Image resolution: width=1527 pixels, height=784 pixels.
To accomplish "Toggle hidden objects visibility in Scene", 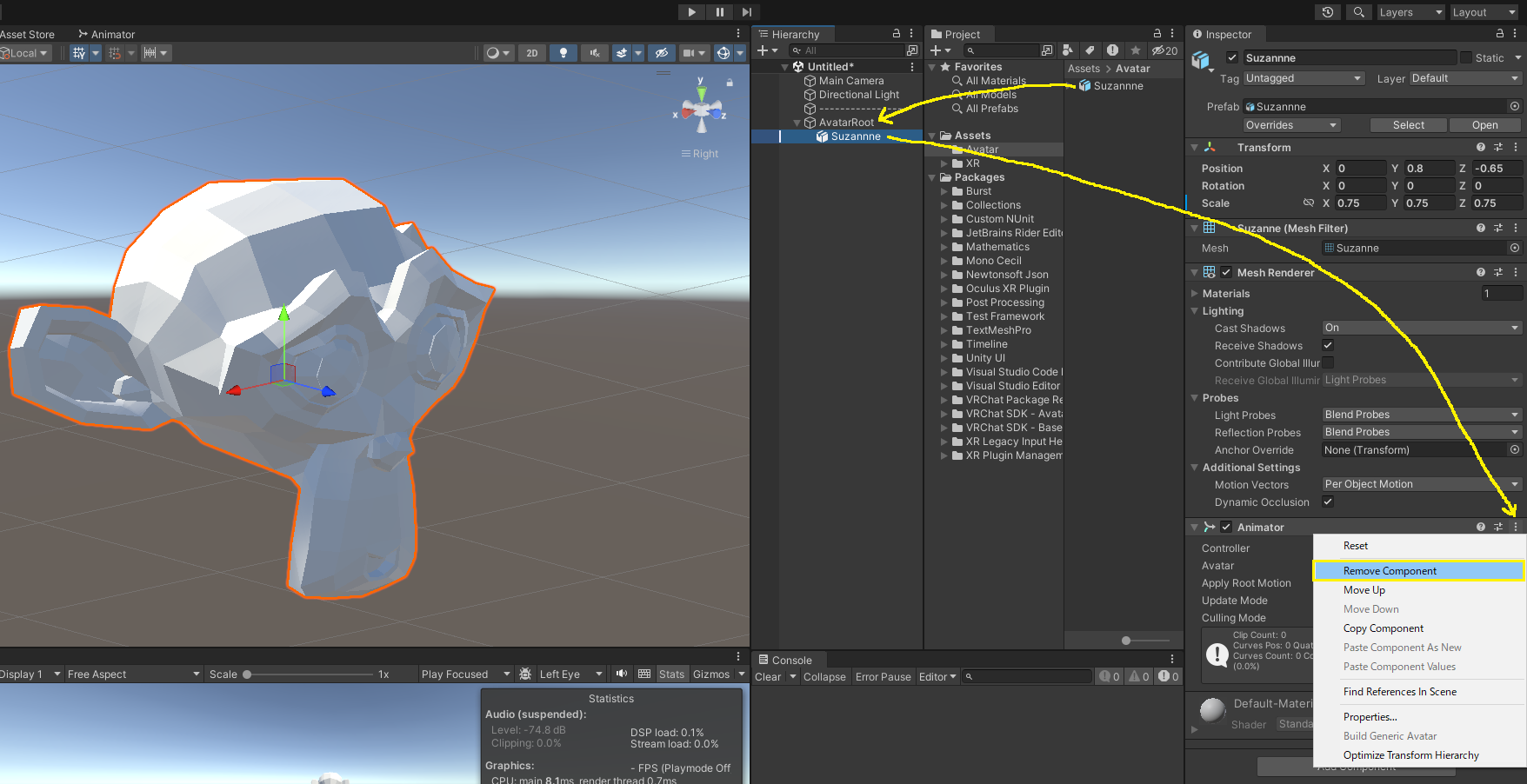I will pos(662,53).
